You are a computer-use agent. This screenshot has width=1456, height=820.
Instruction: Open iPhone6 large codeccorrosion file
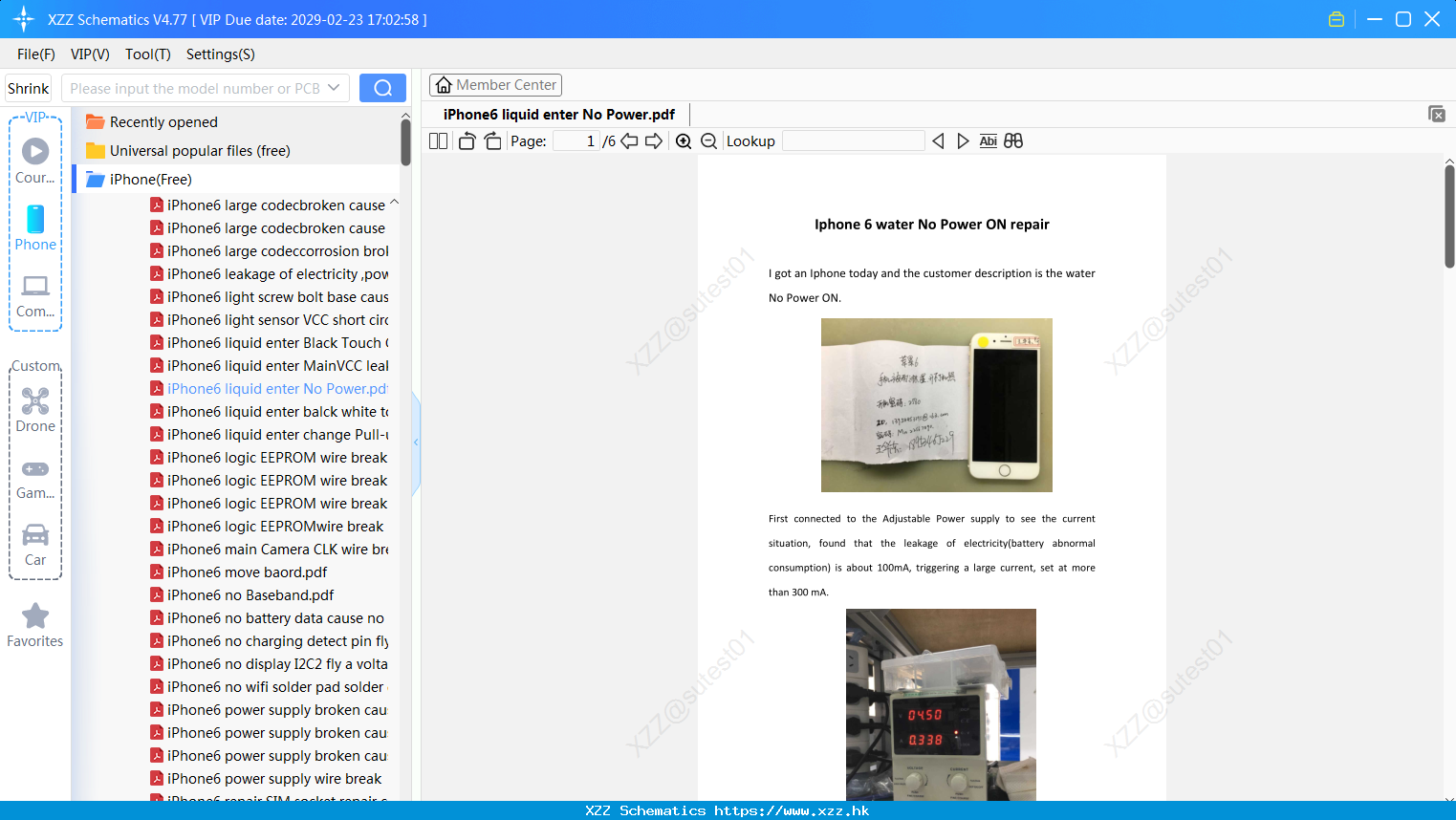[x=270, y=251]
